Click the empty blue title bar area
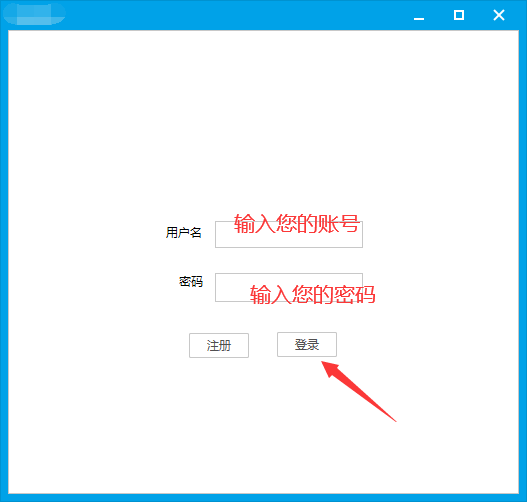The height and width of the screenshot is (502, 527). [x=235, y=15]
